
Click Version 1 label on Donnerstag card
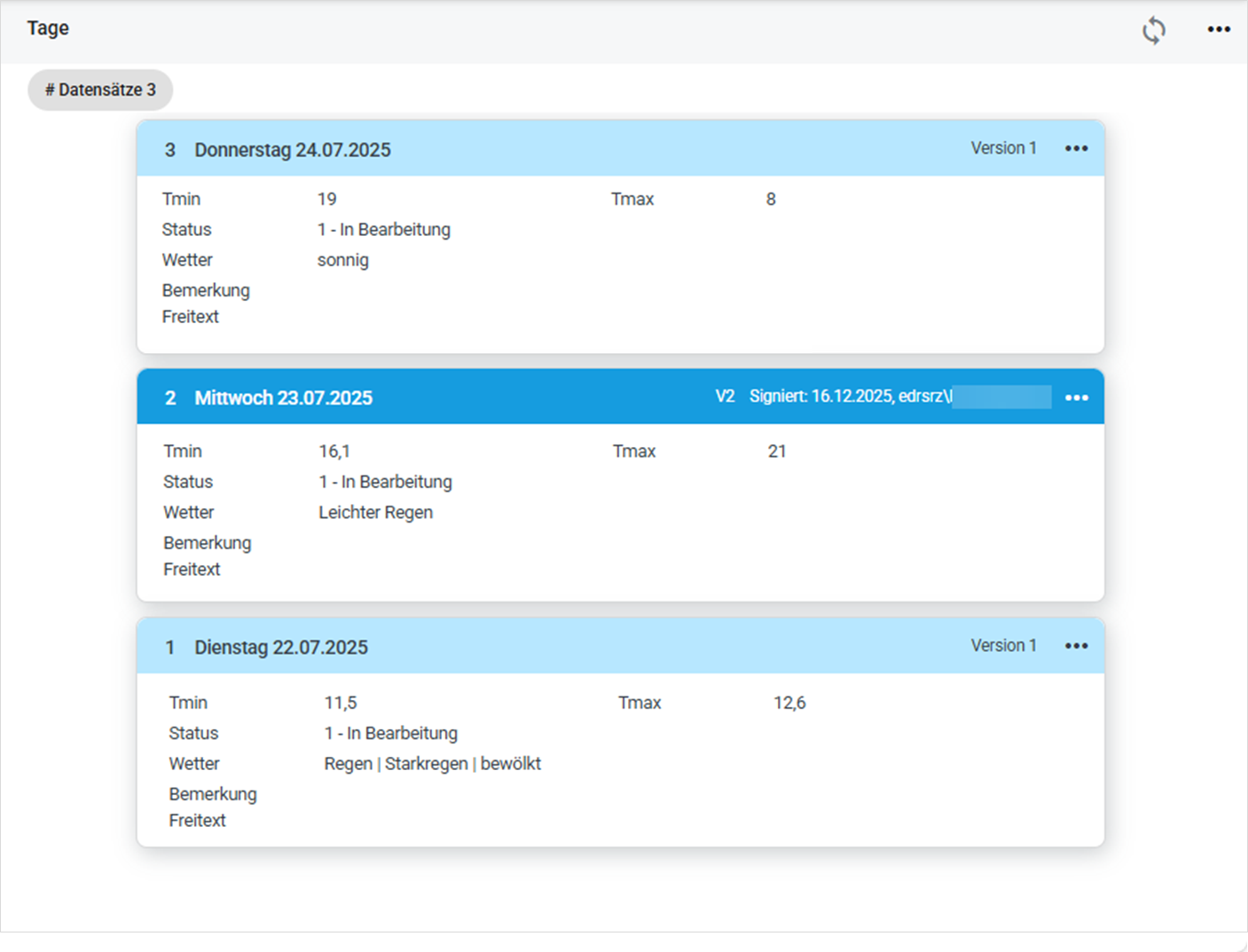pyautogui.click(x=1003, y=148)
